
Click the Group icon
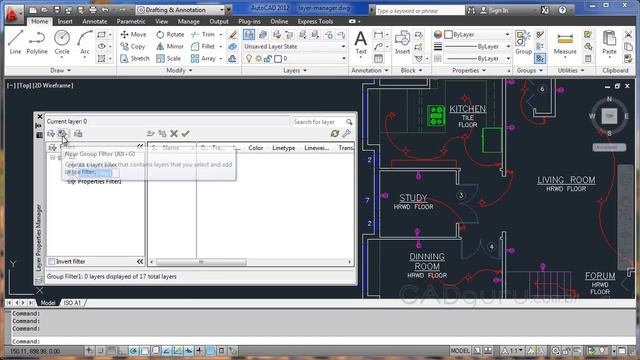coord(523,43)
